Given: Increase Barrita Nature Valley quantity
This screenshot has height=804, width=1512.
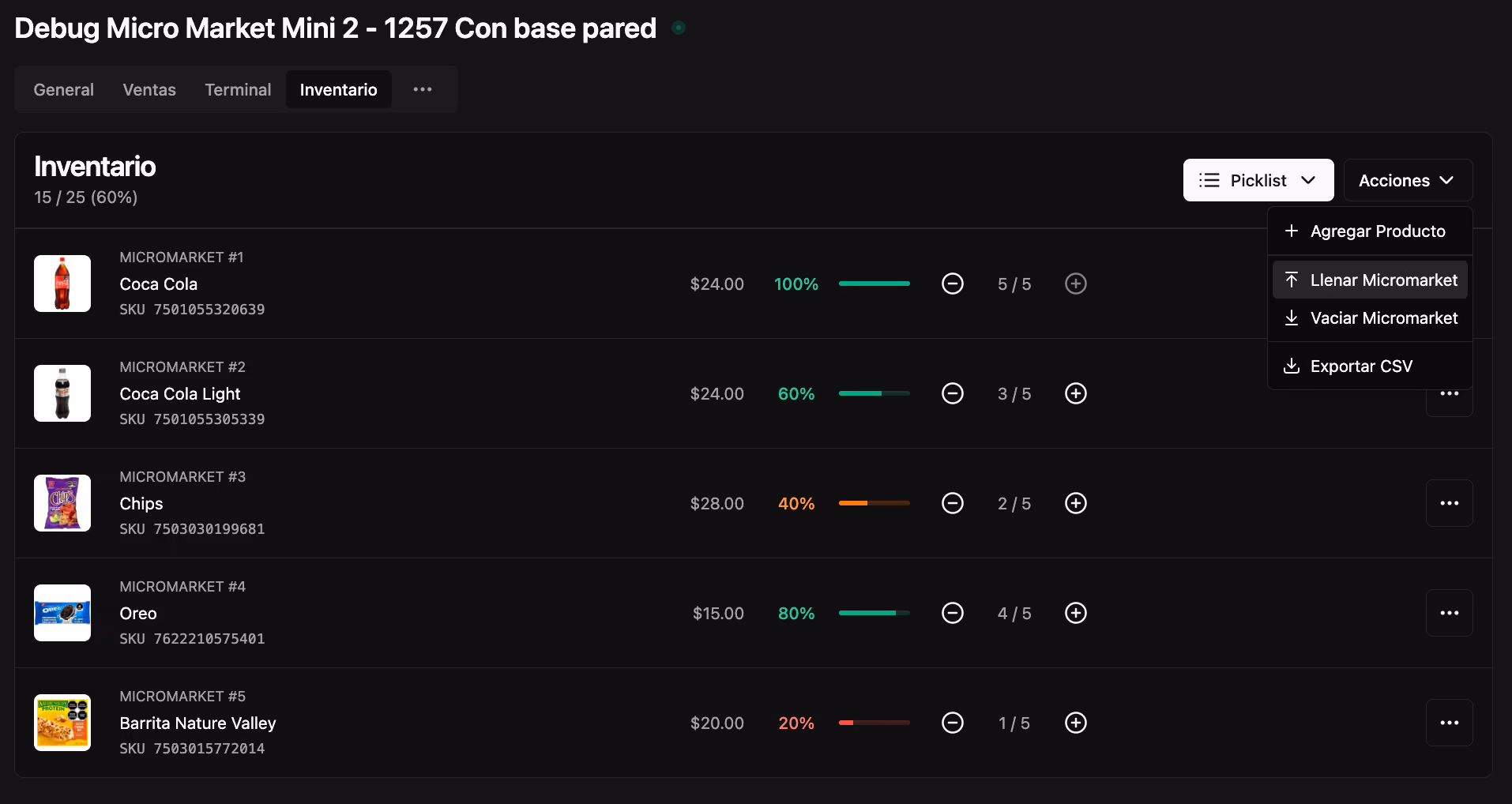Looking at the screenshot, I should pyautogui.click(x=1076, y=723).
